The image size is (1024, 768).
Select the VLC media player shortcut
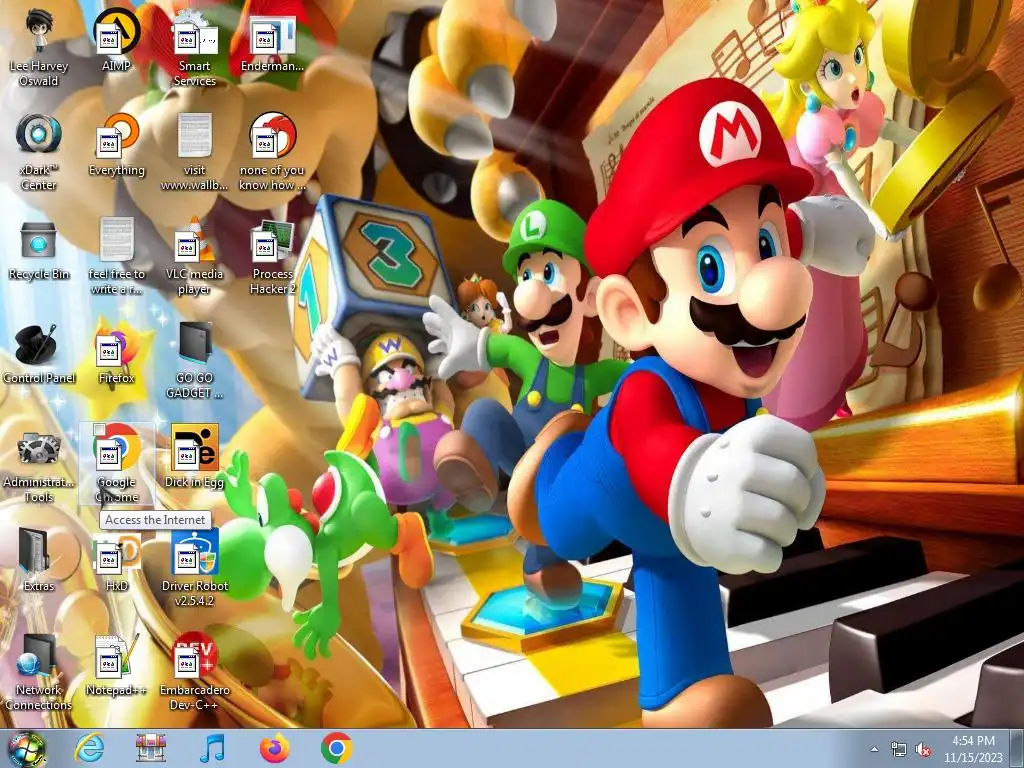(x=195, y=257)
